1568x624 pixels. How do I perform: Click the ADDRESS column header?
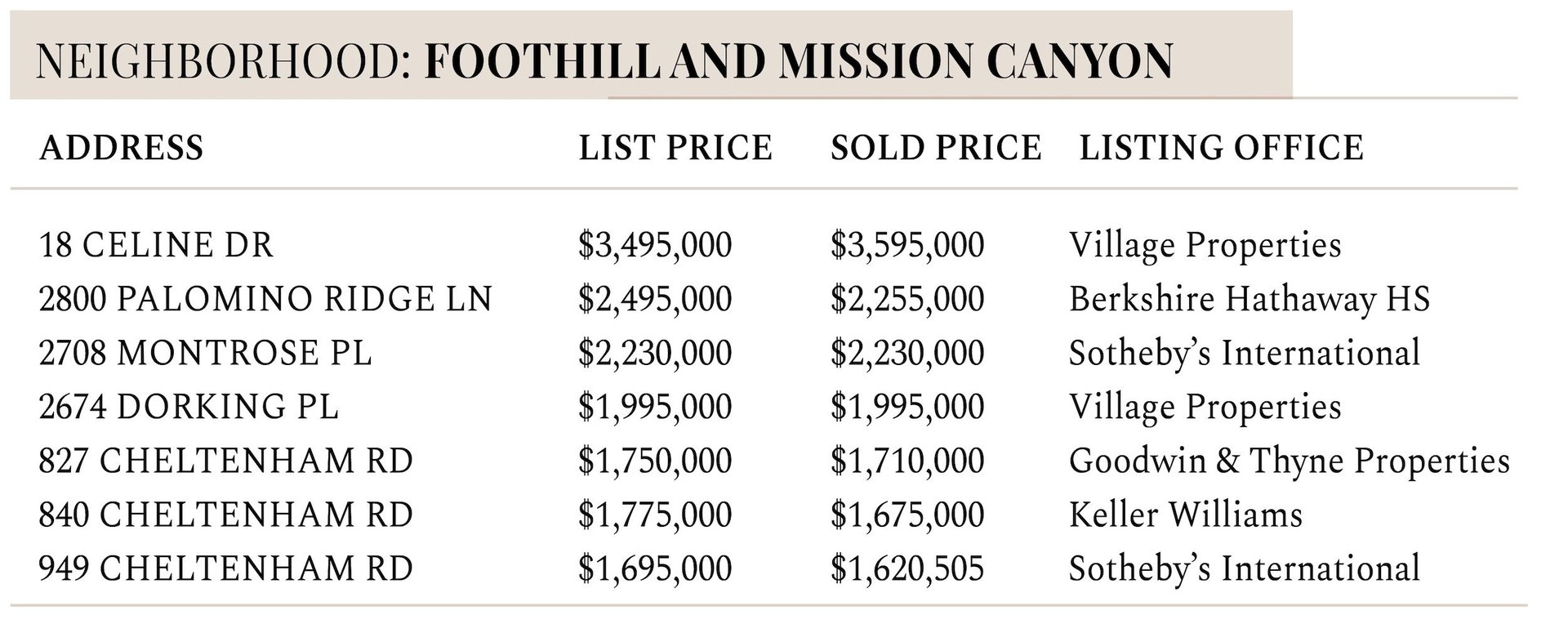click(121, 148)
